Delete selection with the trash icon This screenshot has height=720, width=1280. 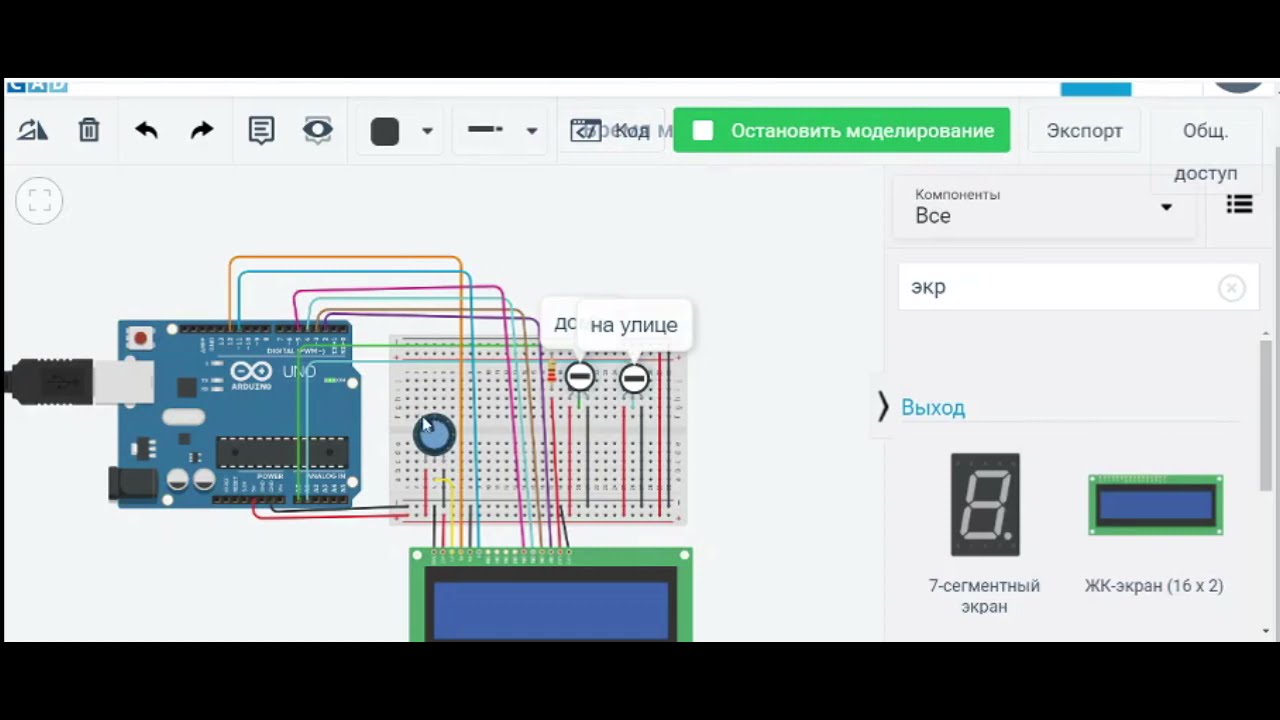(89, 130)
